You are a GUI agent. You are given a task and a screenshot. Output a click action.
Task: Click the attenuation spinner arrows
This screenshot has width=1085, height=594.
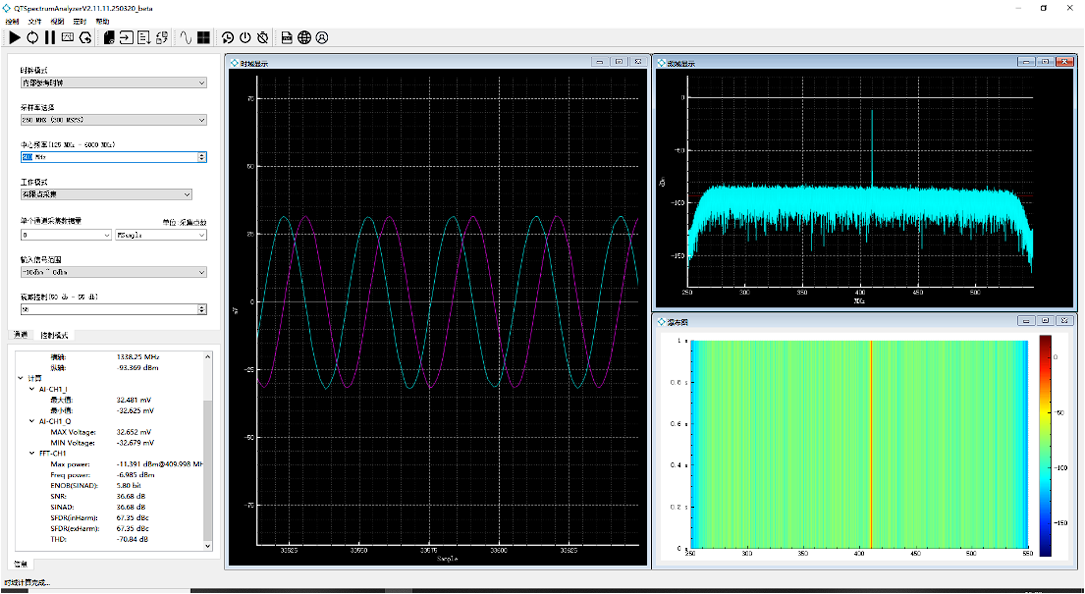pyautogui.click(x=202, y=309)
